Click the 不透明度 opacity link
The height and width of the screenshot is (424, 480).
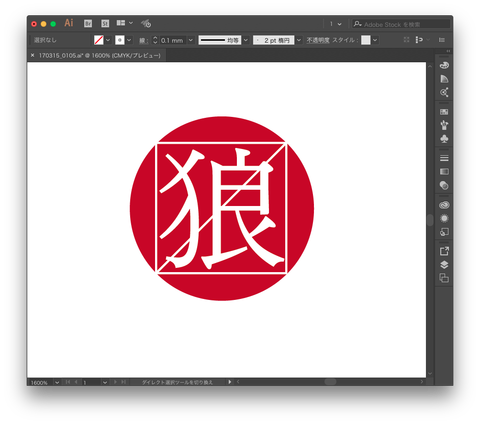pyautogui.click(x=318, y=40)
